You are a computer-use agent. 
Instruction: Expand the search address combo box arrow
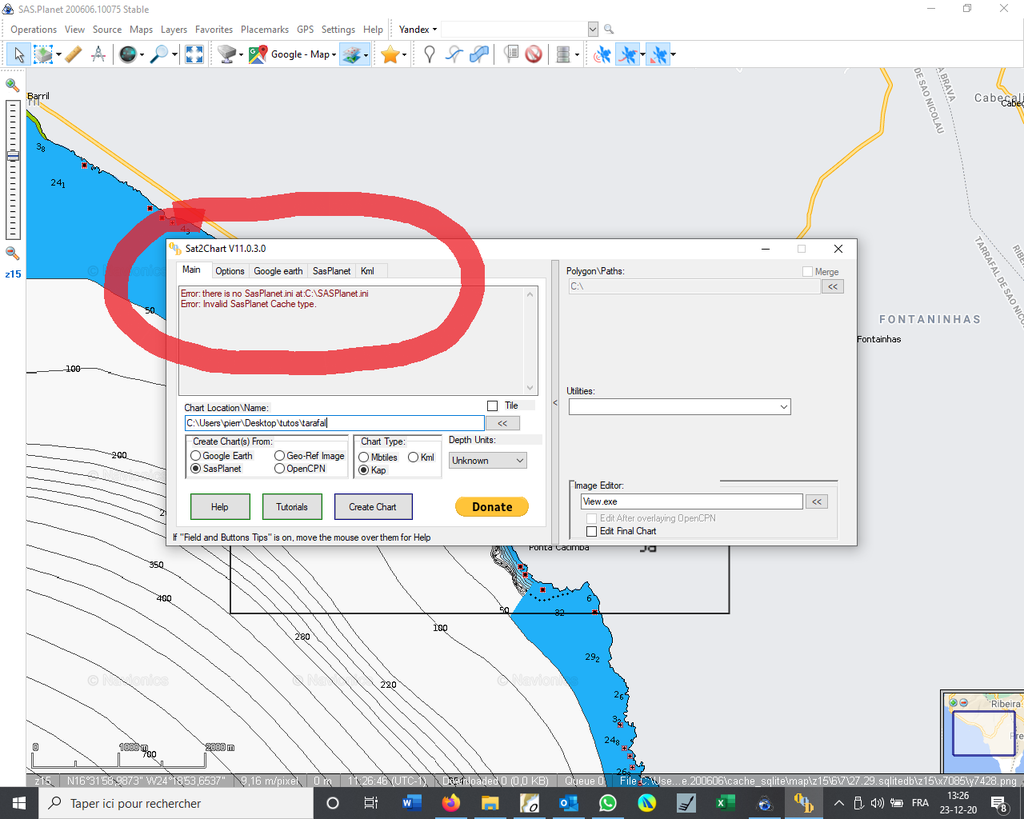coord(593,29)
